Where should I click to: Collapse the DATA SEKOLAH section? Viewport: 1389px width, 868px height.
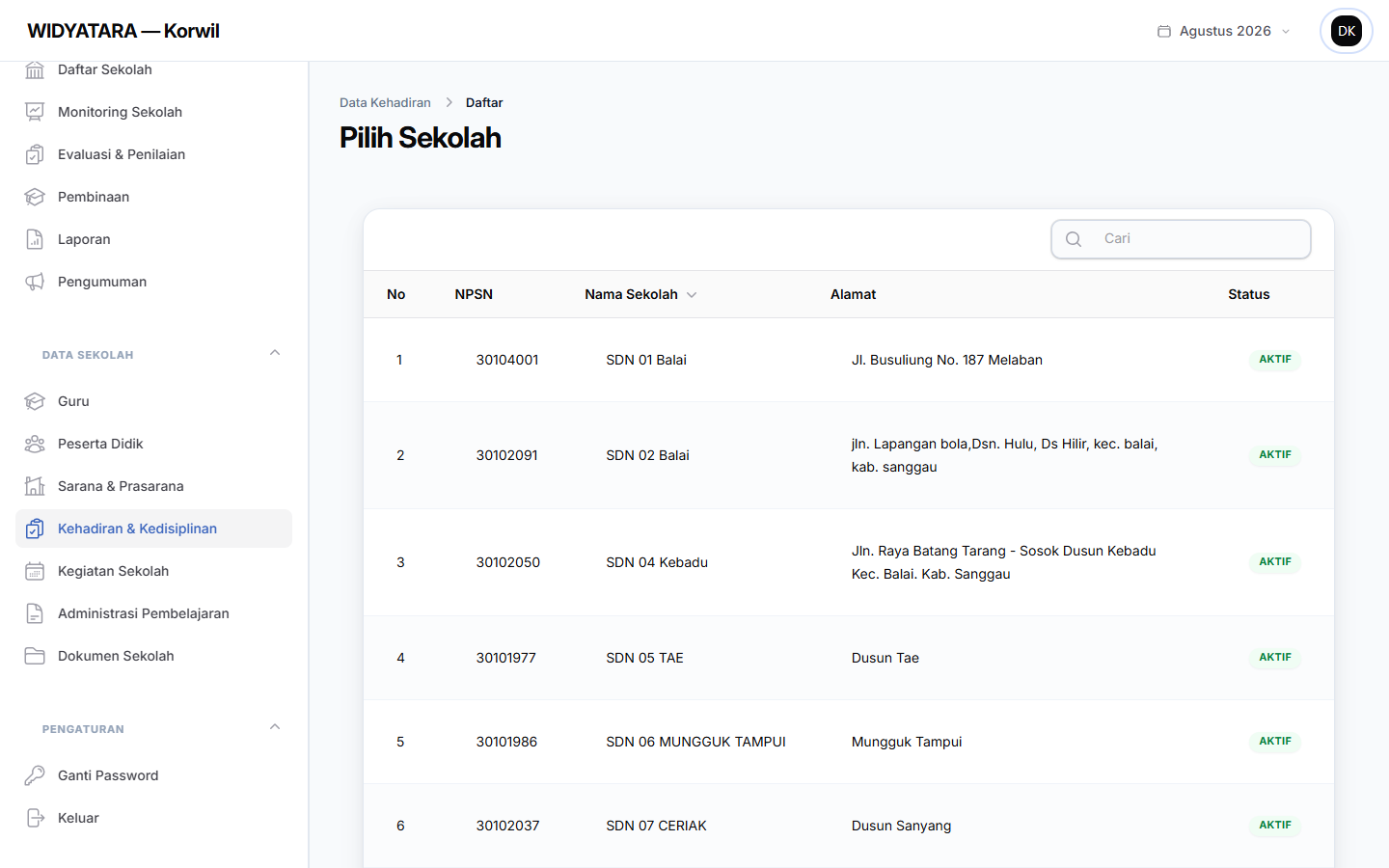click(275, 353)
